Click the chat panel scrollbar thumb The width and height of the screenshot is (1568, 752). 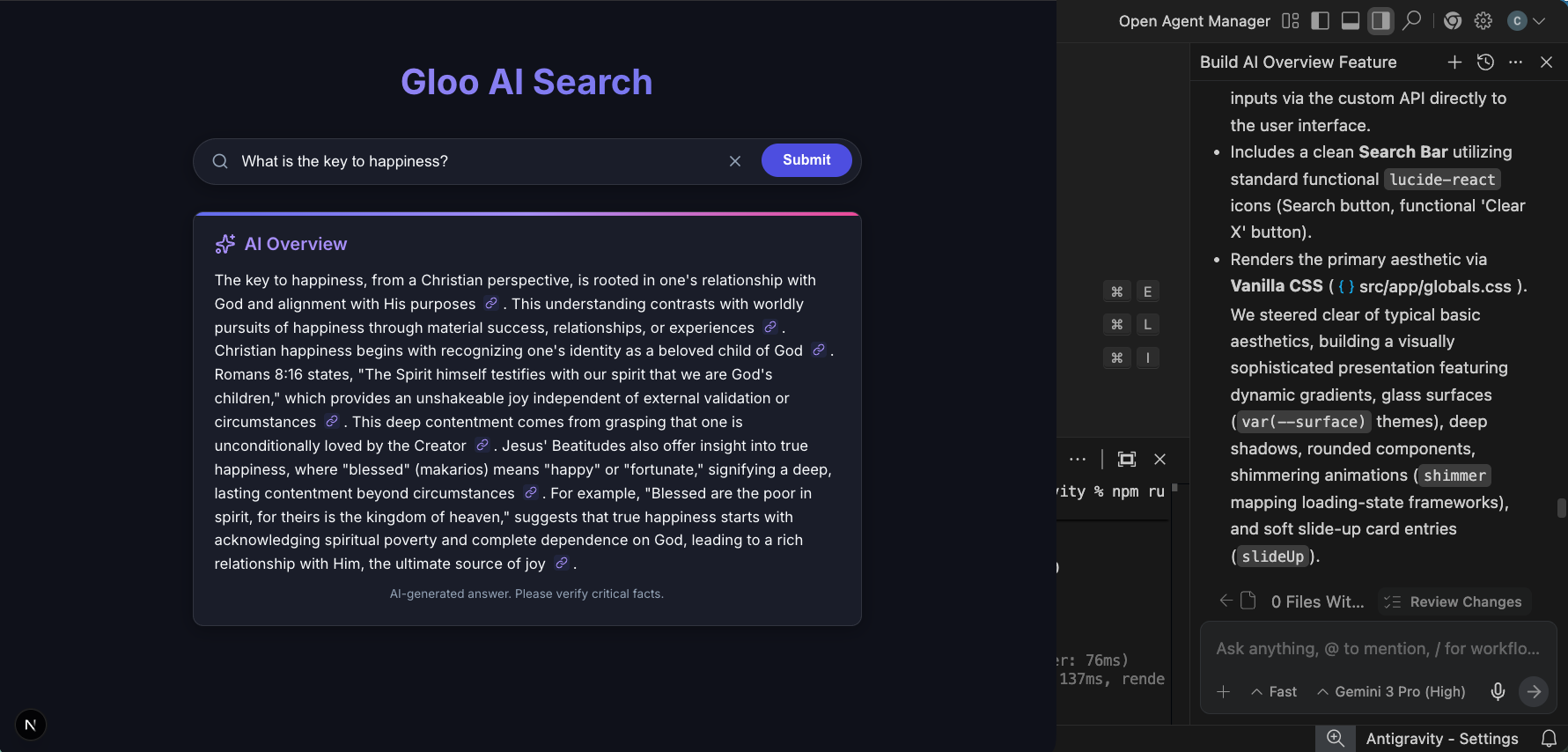point(1562,508)
